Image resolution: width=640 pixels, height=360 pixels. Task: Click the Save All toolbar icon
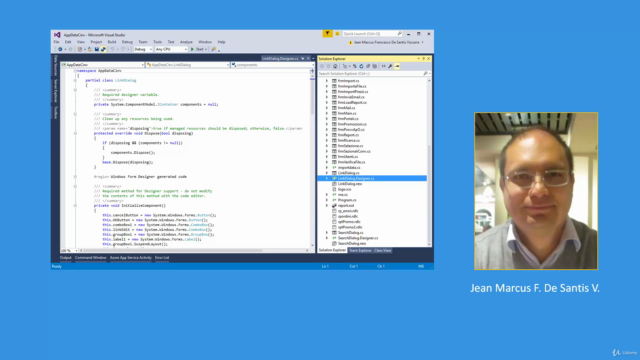point(103,49)
